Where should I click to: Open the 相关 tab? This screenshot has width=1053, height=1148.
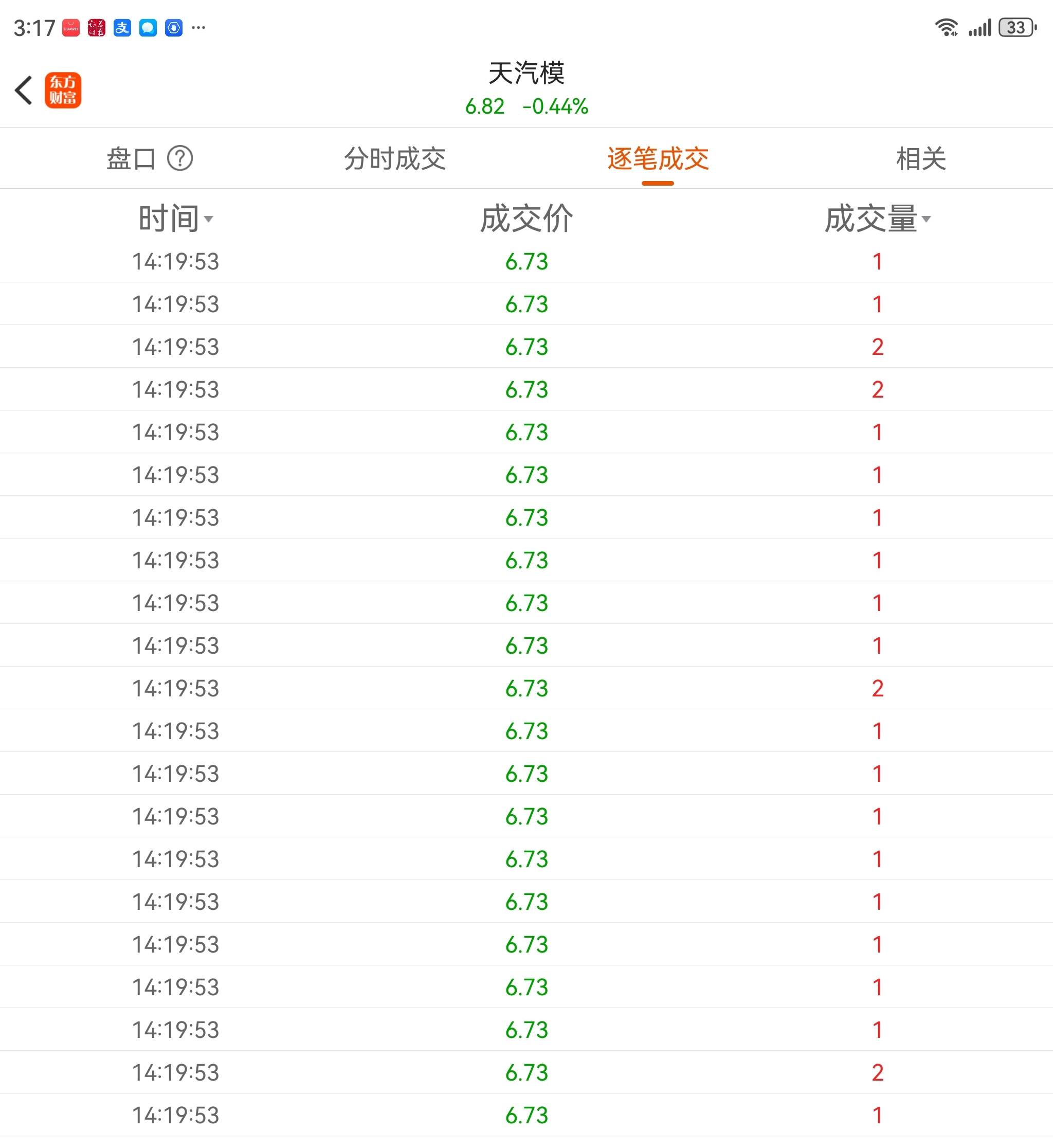coord(921,158)
